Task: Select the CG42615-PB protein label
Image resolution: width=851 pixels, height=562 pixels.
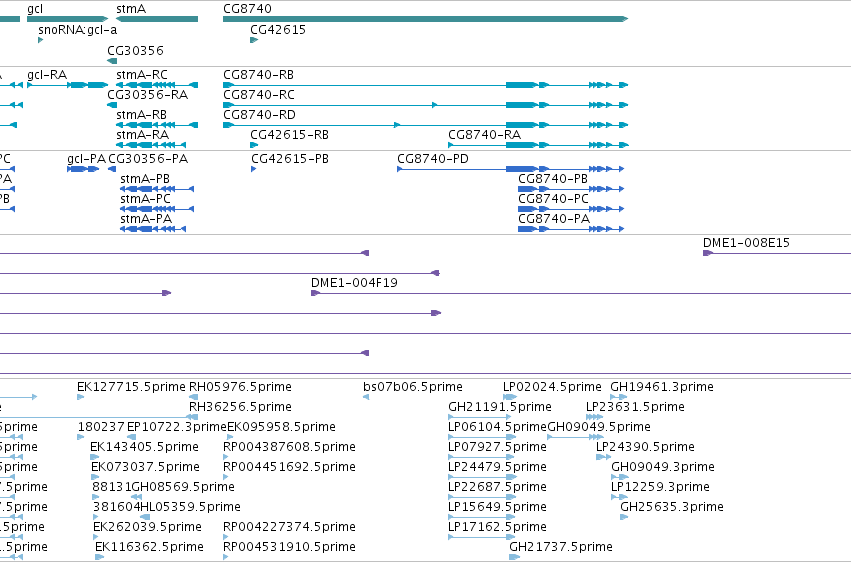Action: 290,159
